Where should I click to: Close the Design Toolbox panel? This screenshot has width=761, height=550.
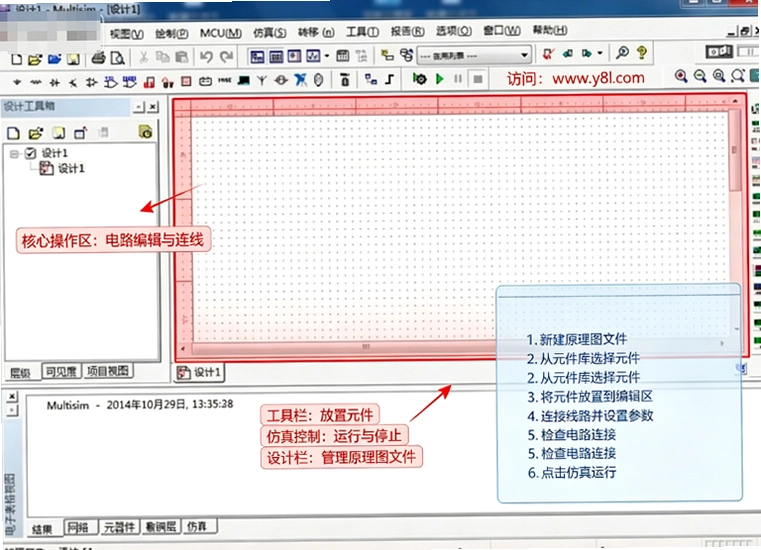click(153, 107)
